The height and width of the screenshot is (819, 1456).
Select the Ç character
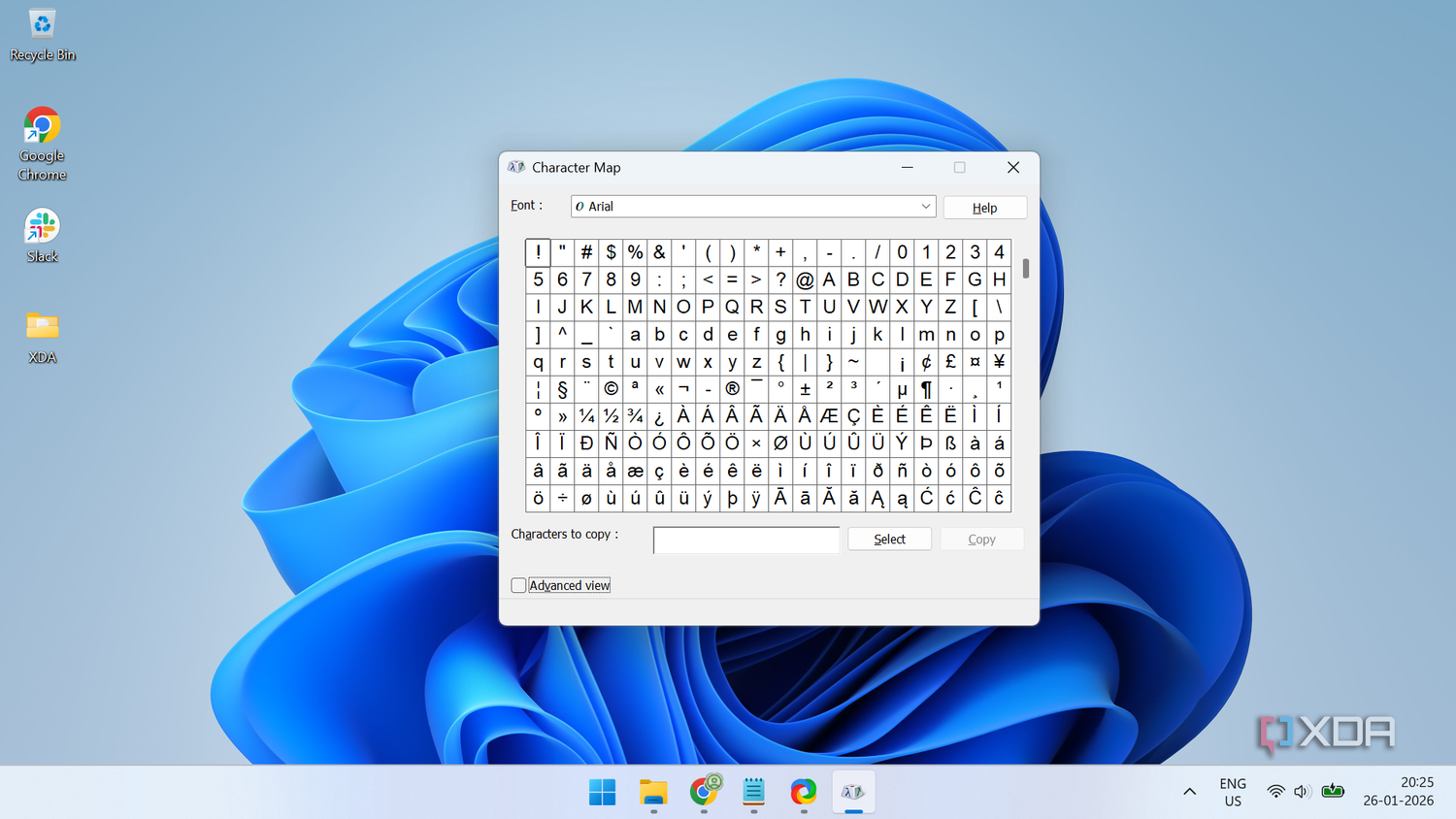[853, 416]
